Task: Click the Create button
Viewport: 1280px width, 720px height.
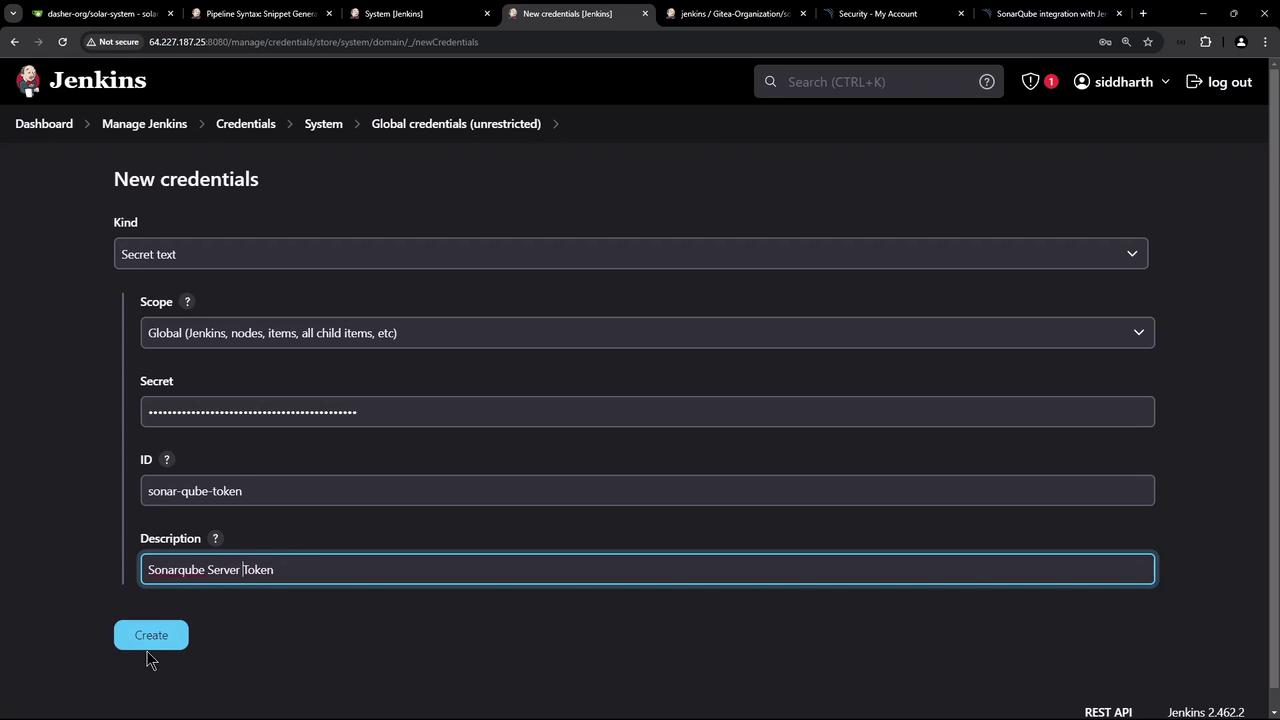Action: coord(151,635)
